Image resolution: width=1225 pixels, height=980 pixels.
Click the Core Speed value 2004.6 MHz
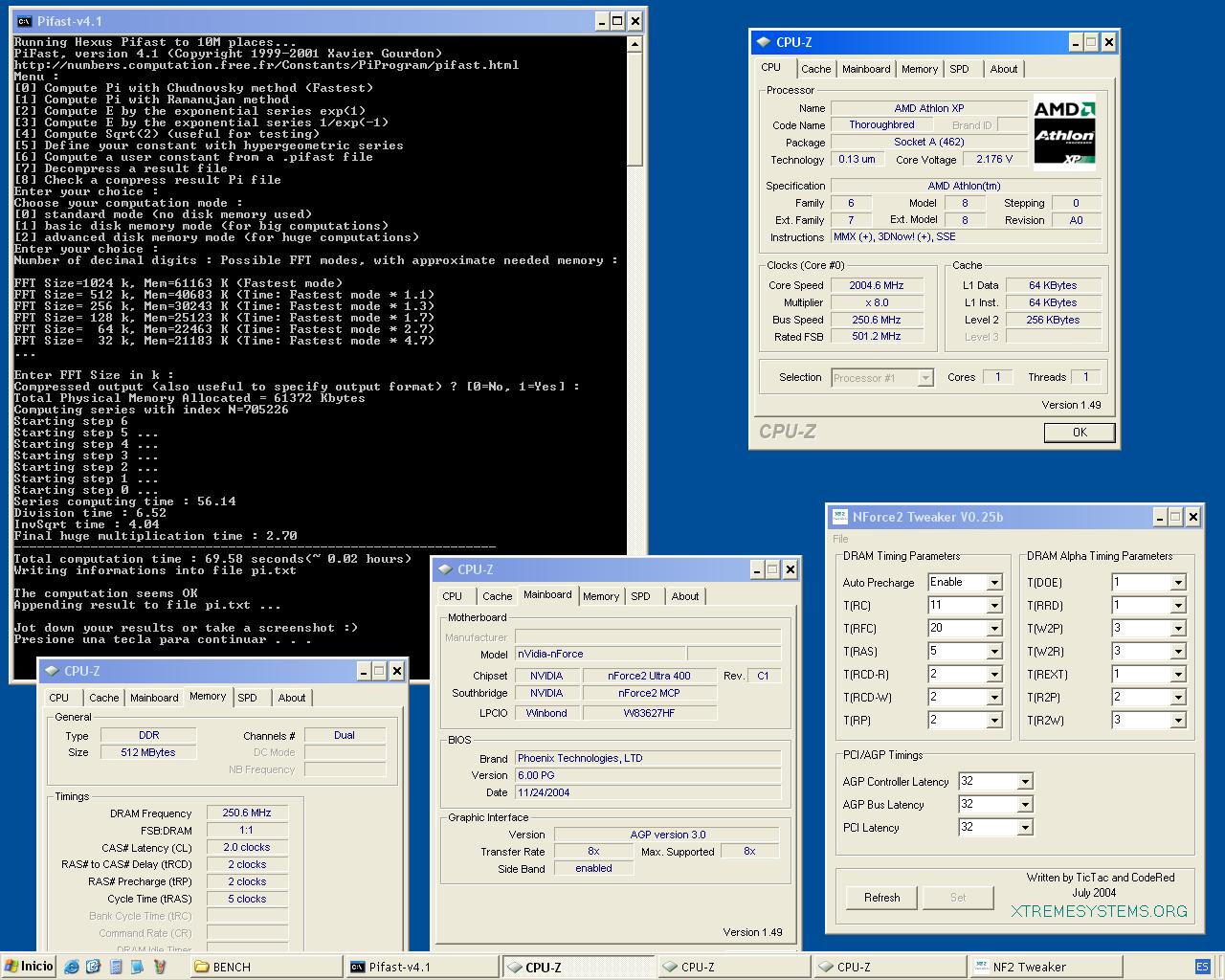coord(876,285)
